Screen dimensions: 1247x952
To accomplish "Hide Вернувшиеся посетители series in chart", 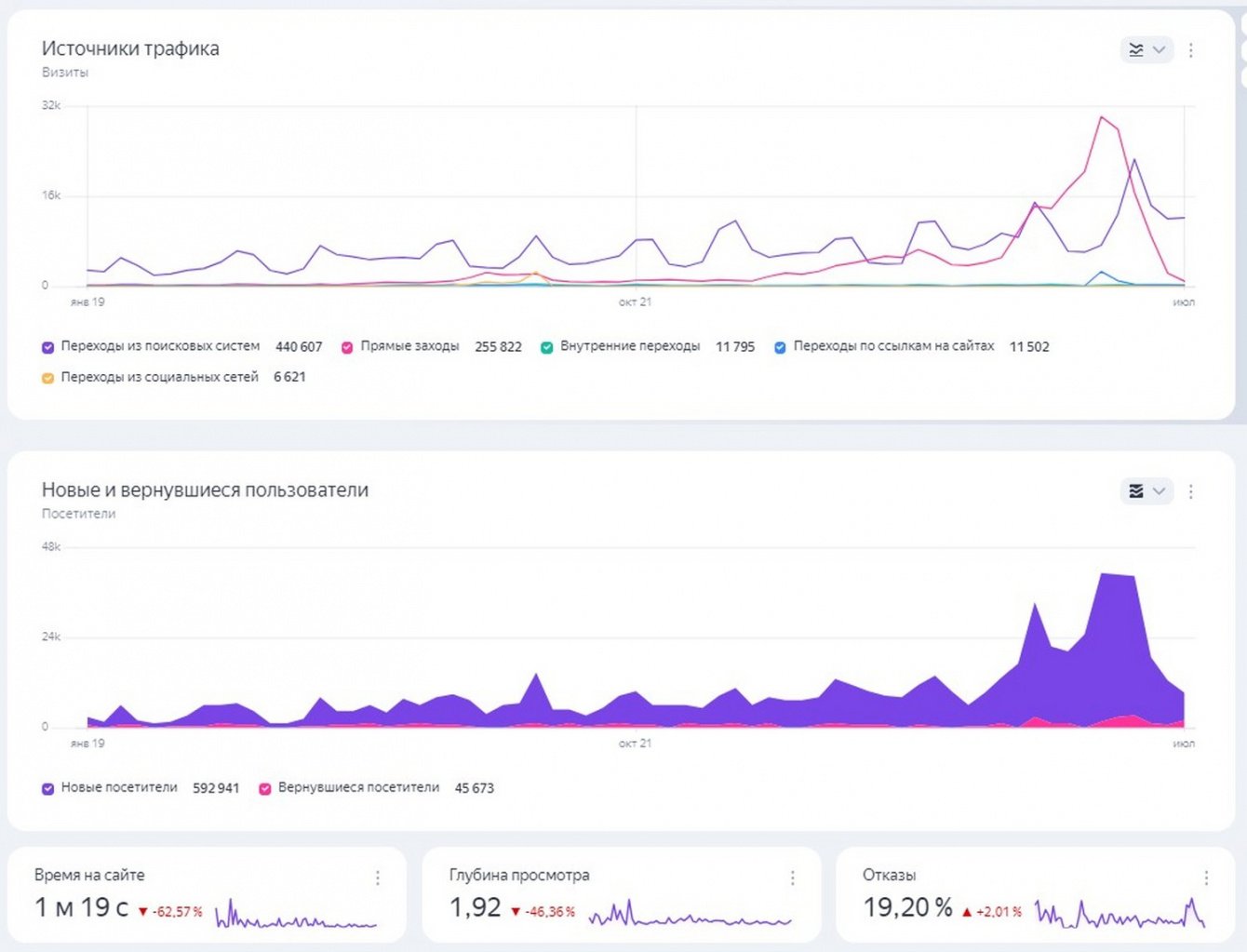I will [x=265, y=788].
